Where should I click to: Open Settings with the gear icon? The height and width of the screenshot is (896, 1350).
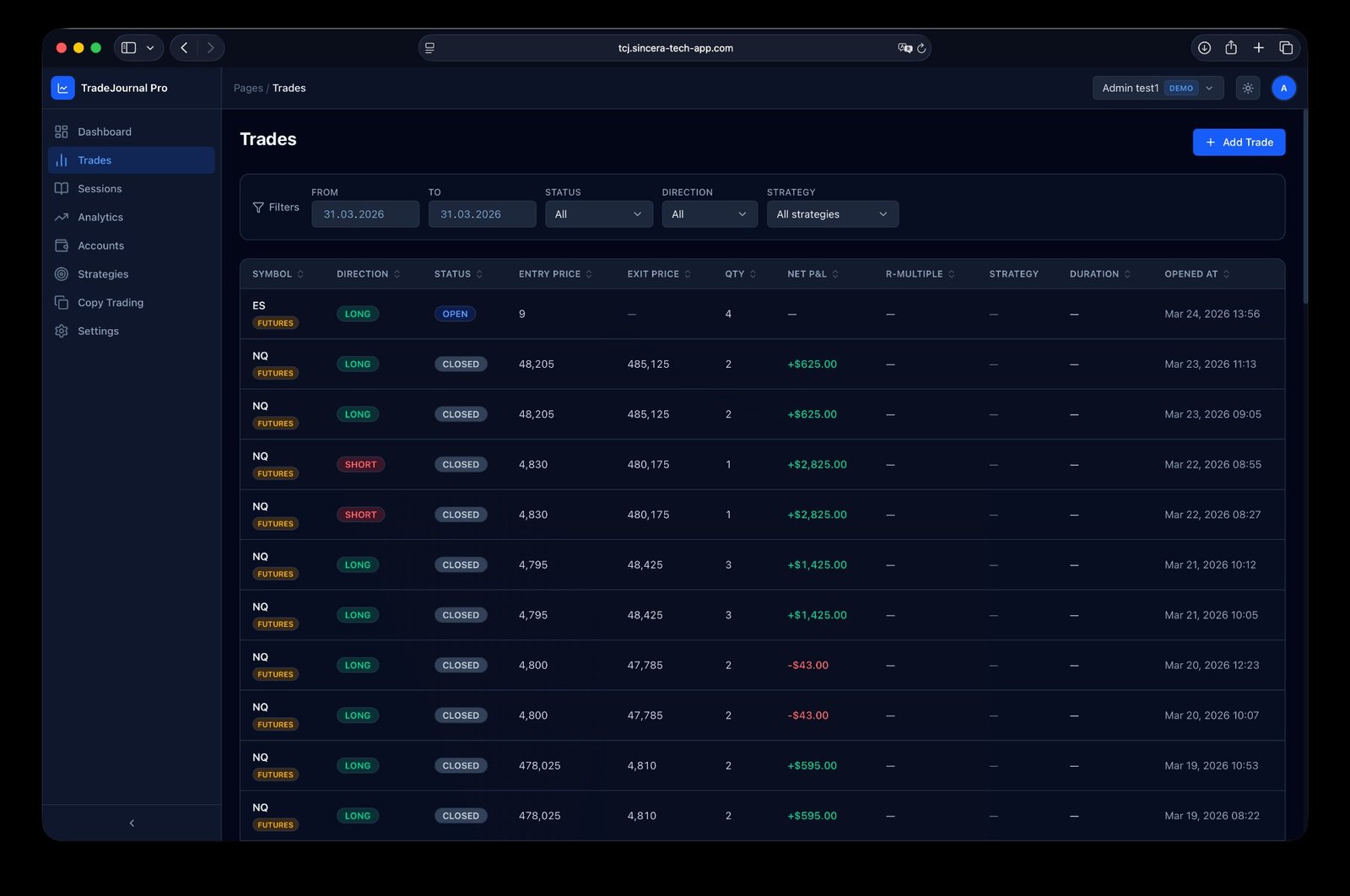click(x=61, y=331)
